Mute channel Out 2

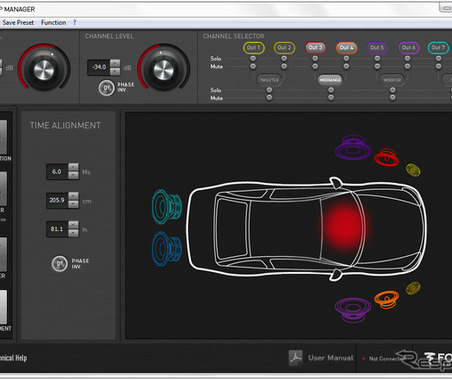(x=284, y=66)
